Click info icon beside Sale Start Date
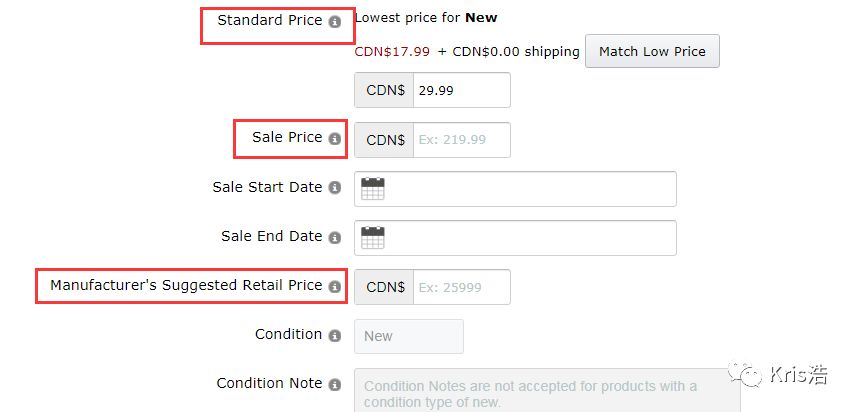 (x=335, y=188)
